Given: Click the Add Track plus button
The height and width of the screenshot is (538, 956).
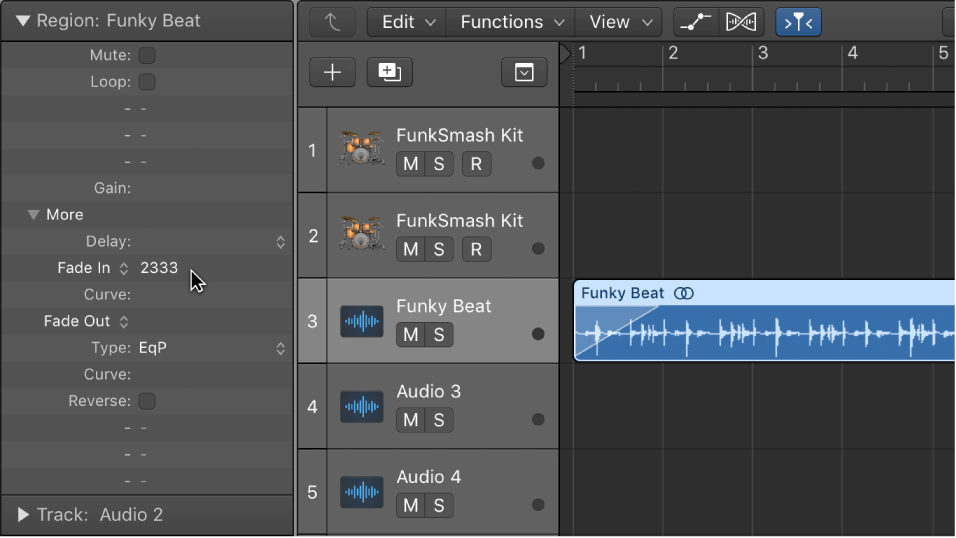Looking at the screenshot, I should click(x=332, y=72).
